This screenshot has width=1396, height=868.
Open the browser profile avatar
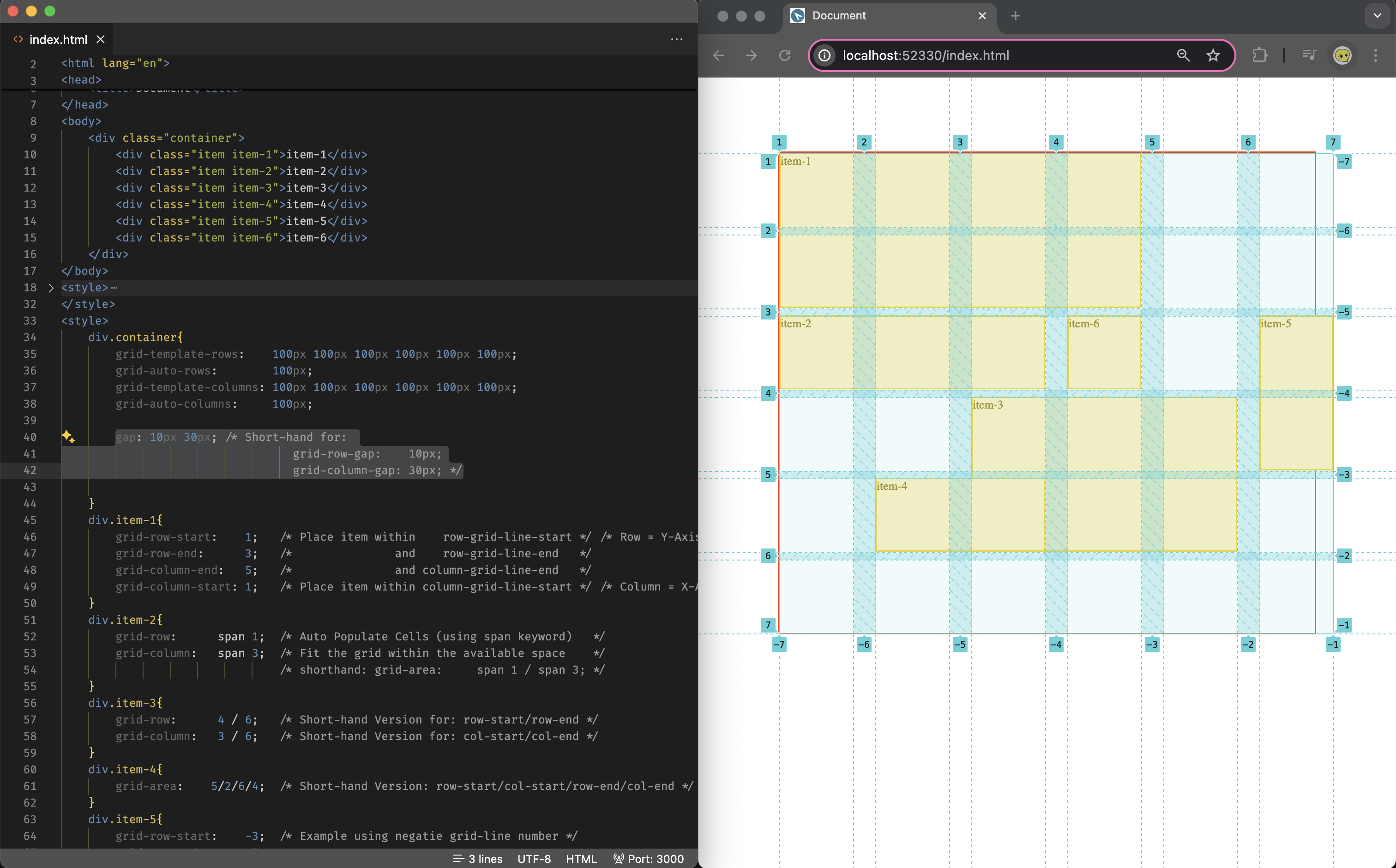coord(1342,56)
